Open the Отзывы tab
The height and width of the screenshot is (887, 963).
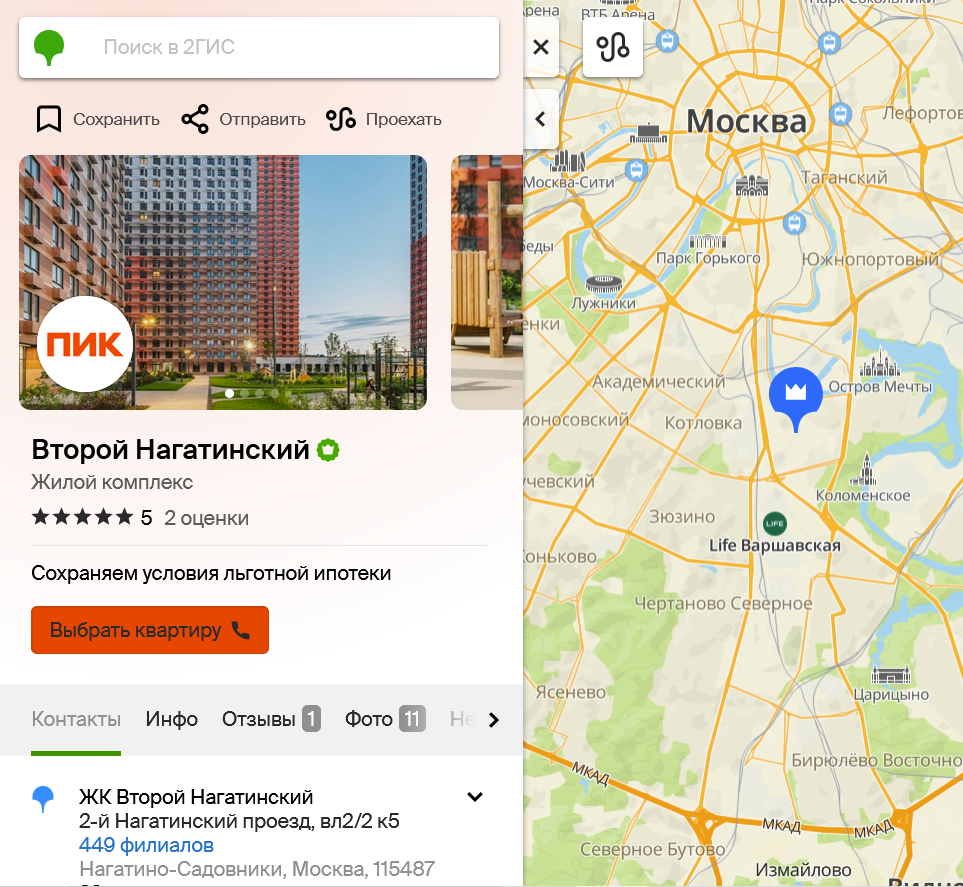271,719
